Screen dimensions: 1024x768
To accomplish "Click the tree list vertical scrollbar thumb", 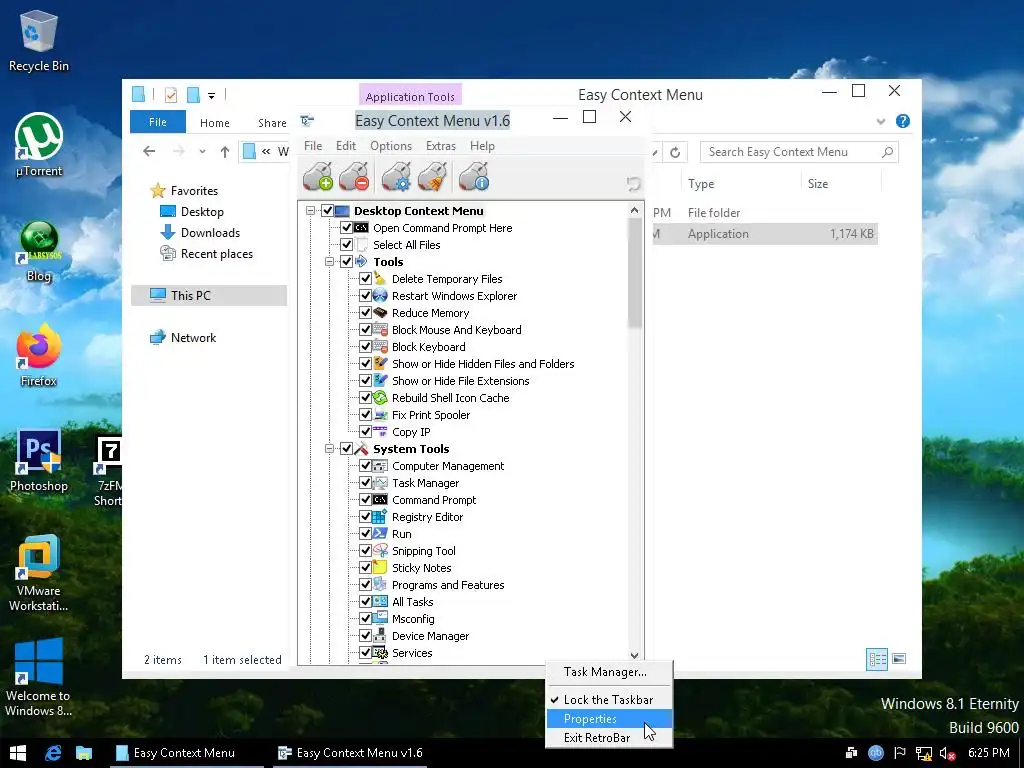I will 635,273.
